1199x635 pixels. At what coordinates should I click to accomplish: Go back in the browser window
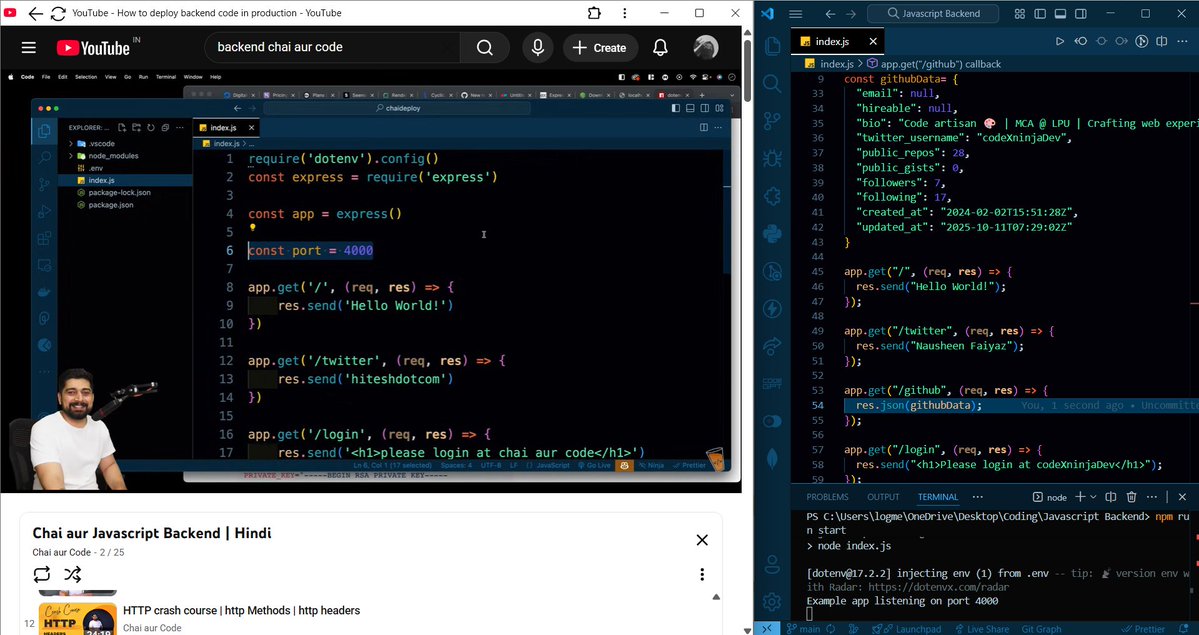[35, 13]
